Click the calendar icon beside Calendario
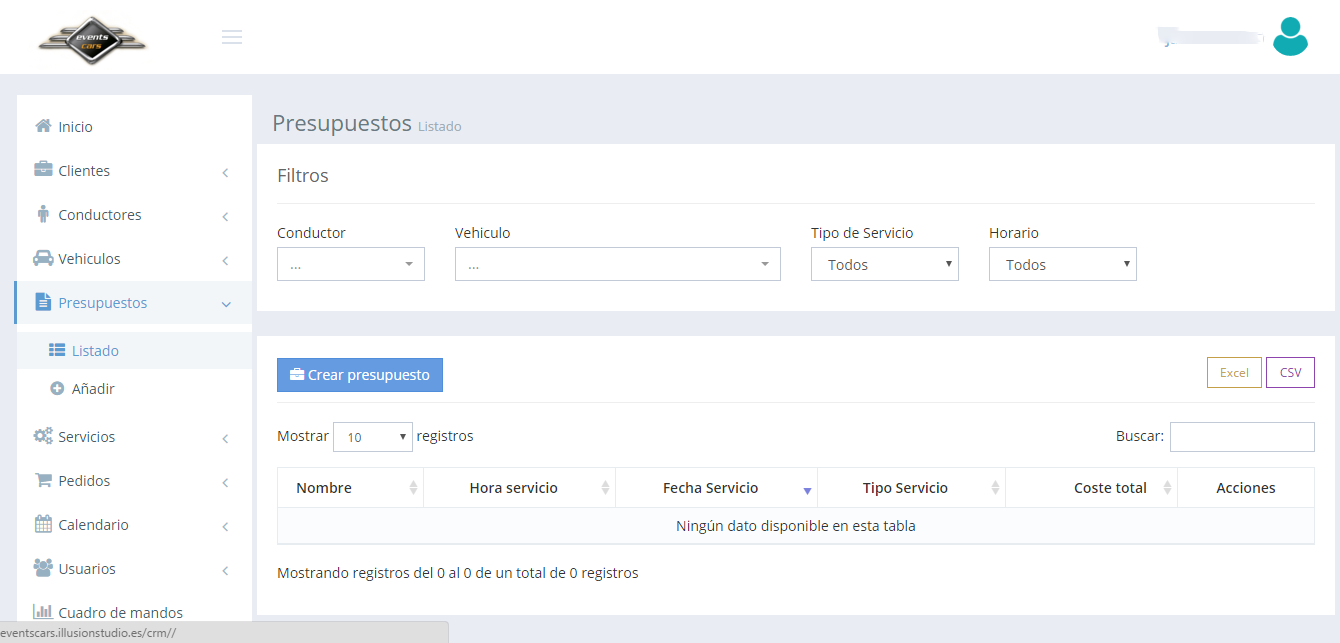Screen dimensions: 1340x643 click(43, 524)
